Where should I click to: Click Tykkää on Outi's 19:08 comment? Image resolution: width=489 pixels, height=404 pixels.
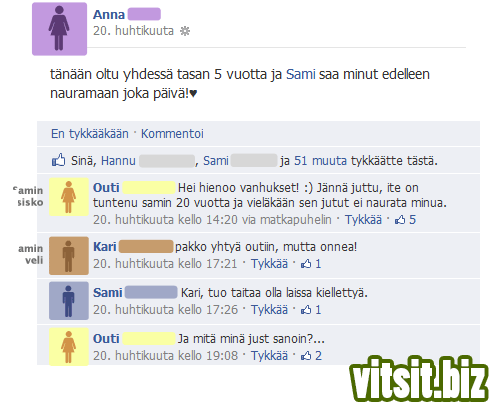269,356
